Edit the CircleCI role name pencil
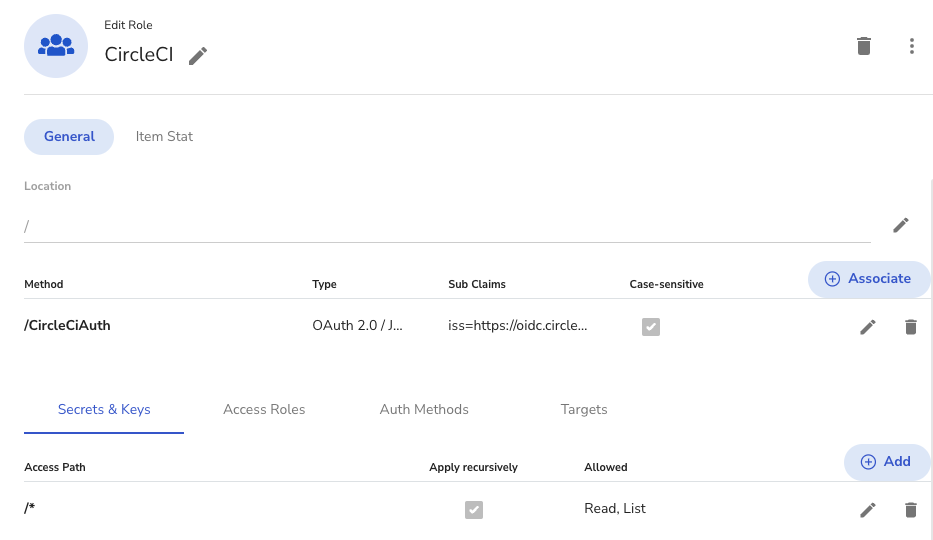Image resolution: width=933 pixels, height=540 pixels. pyautogui.click(x=198, y=56)
